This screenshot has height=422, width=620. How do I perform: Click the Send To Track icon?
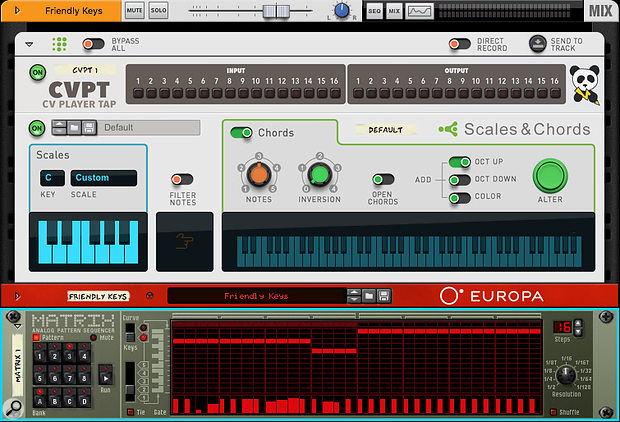[537, 44]
